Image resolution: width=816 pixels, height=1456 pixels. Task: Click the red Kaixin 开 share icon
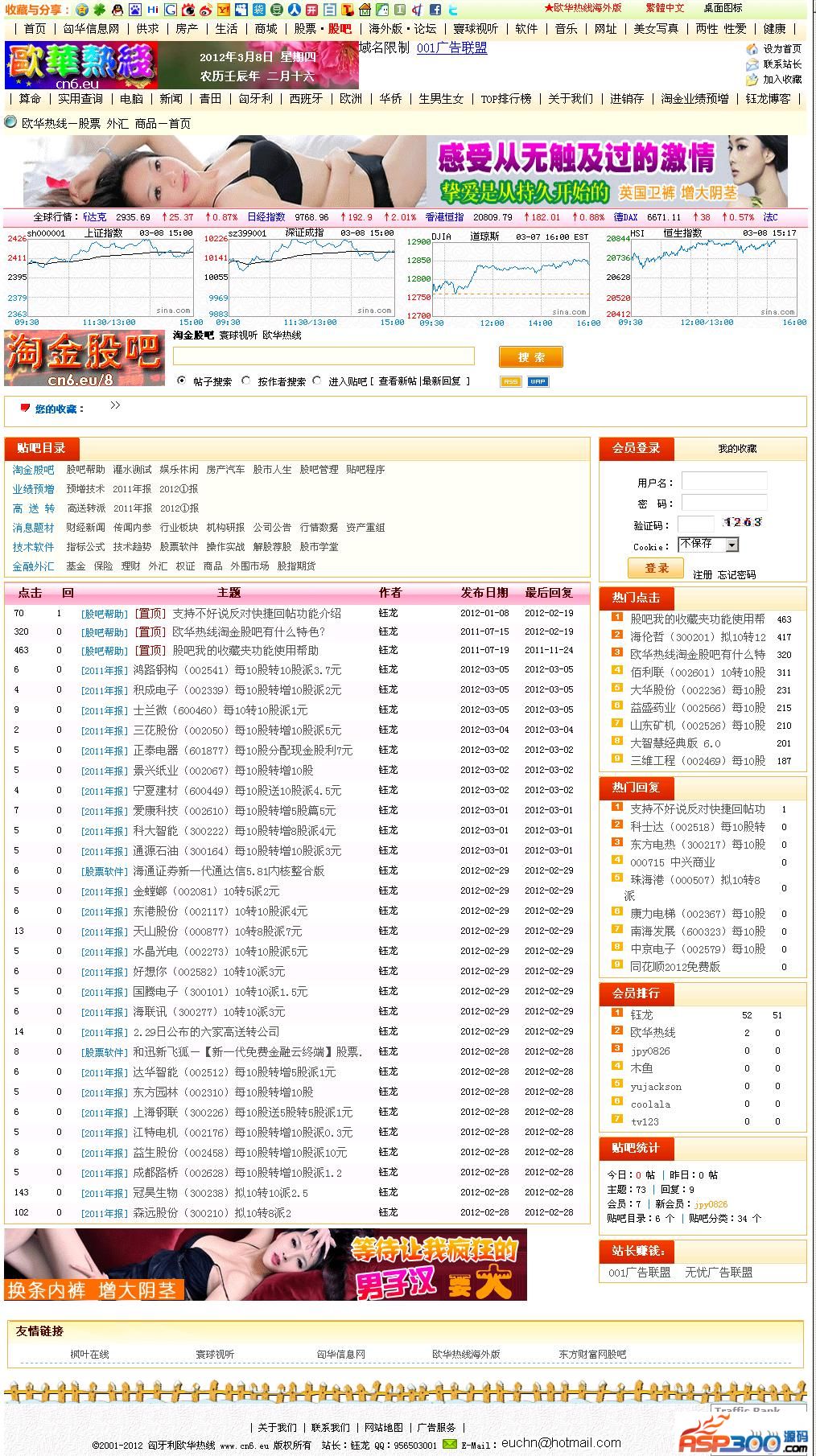click(311, 10)
